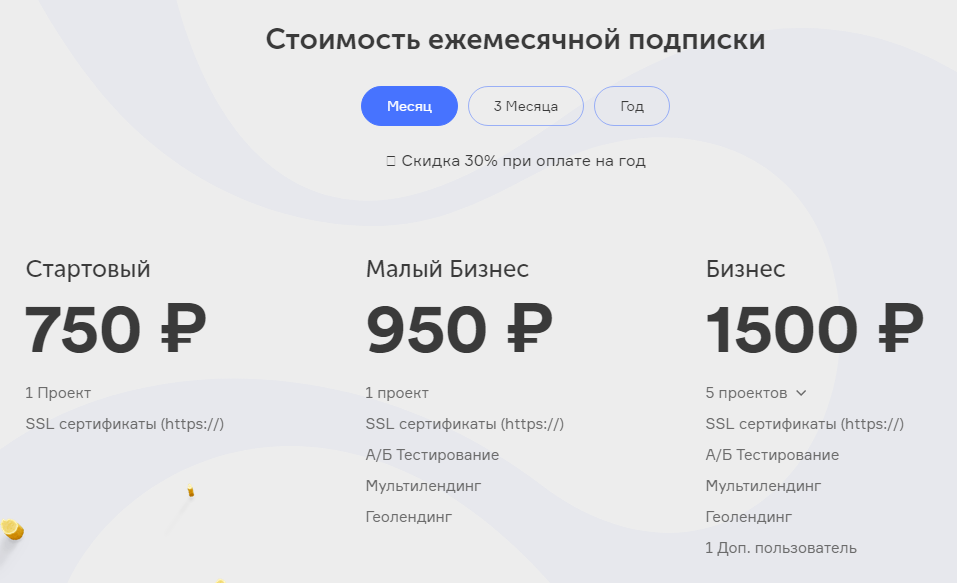The width and height of the screenshot is (957, 583).
Task: Click the 950 ₽ price
Action: (459, 330)
